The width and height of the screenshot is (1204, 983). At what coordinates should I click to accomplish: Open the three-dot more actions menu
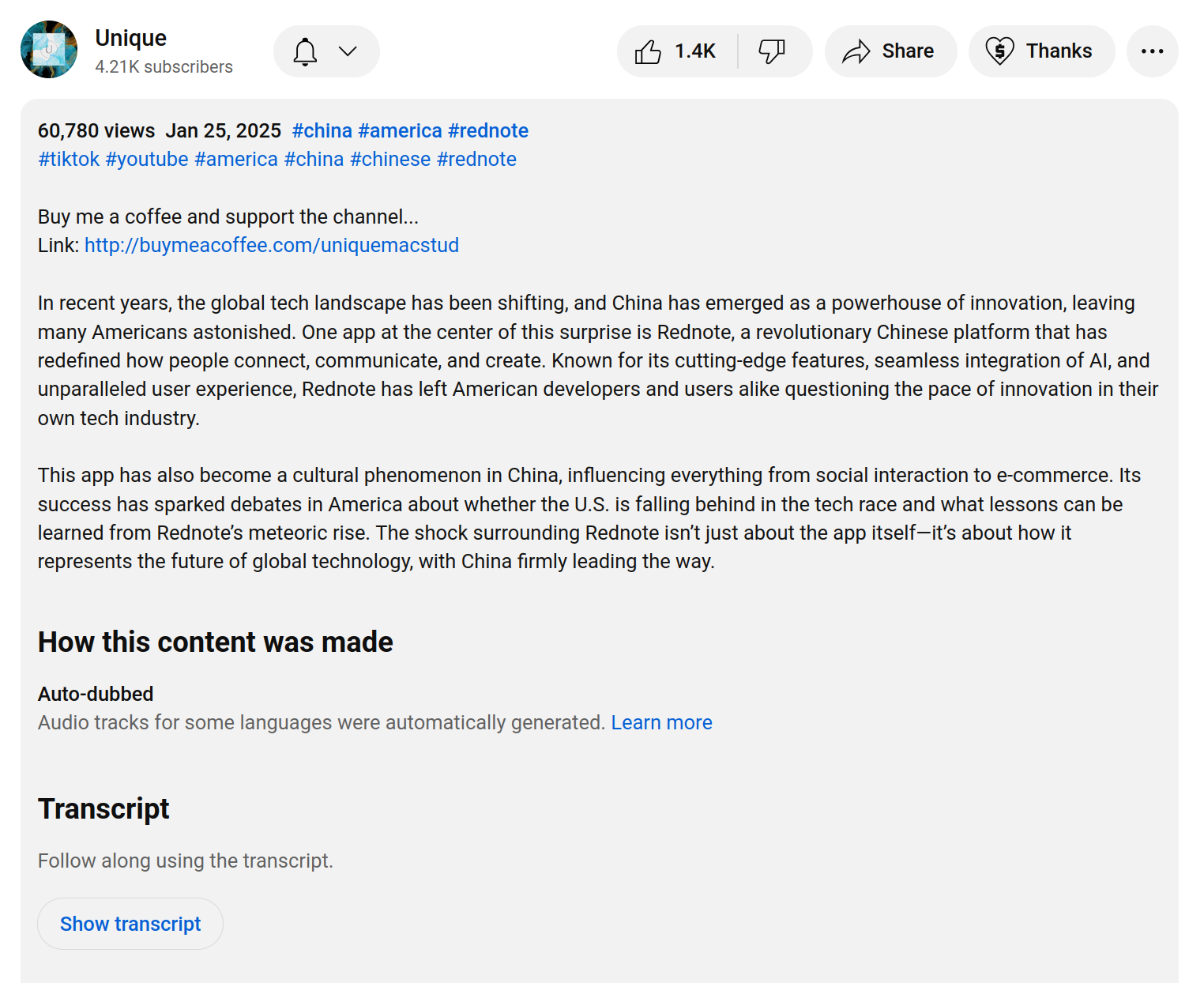(1152, 51)
